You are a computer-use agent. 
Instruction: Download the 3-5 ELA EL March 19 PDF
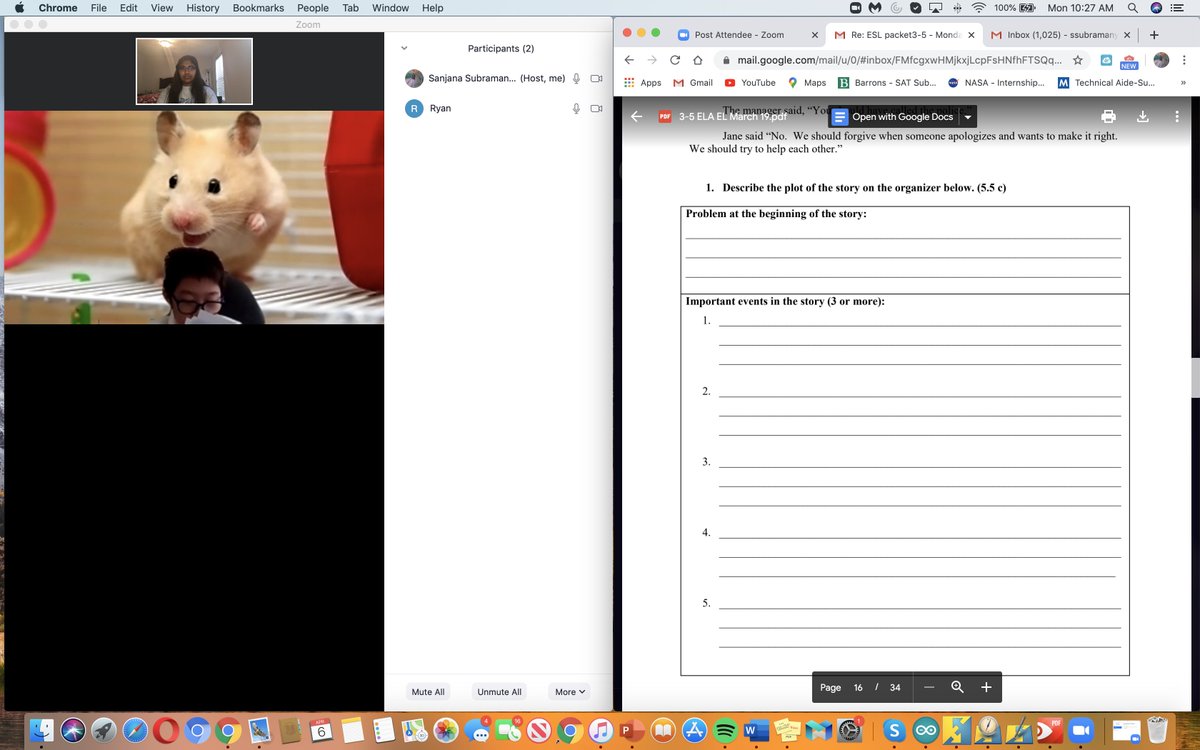[1143, 116]
